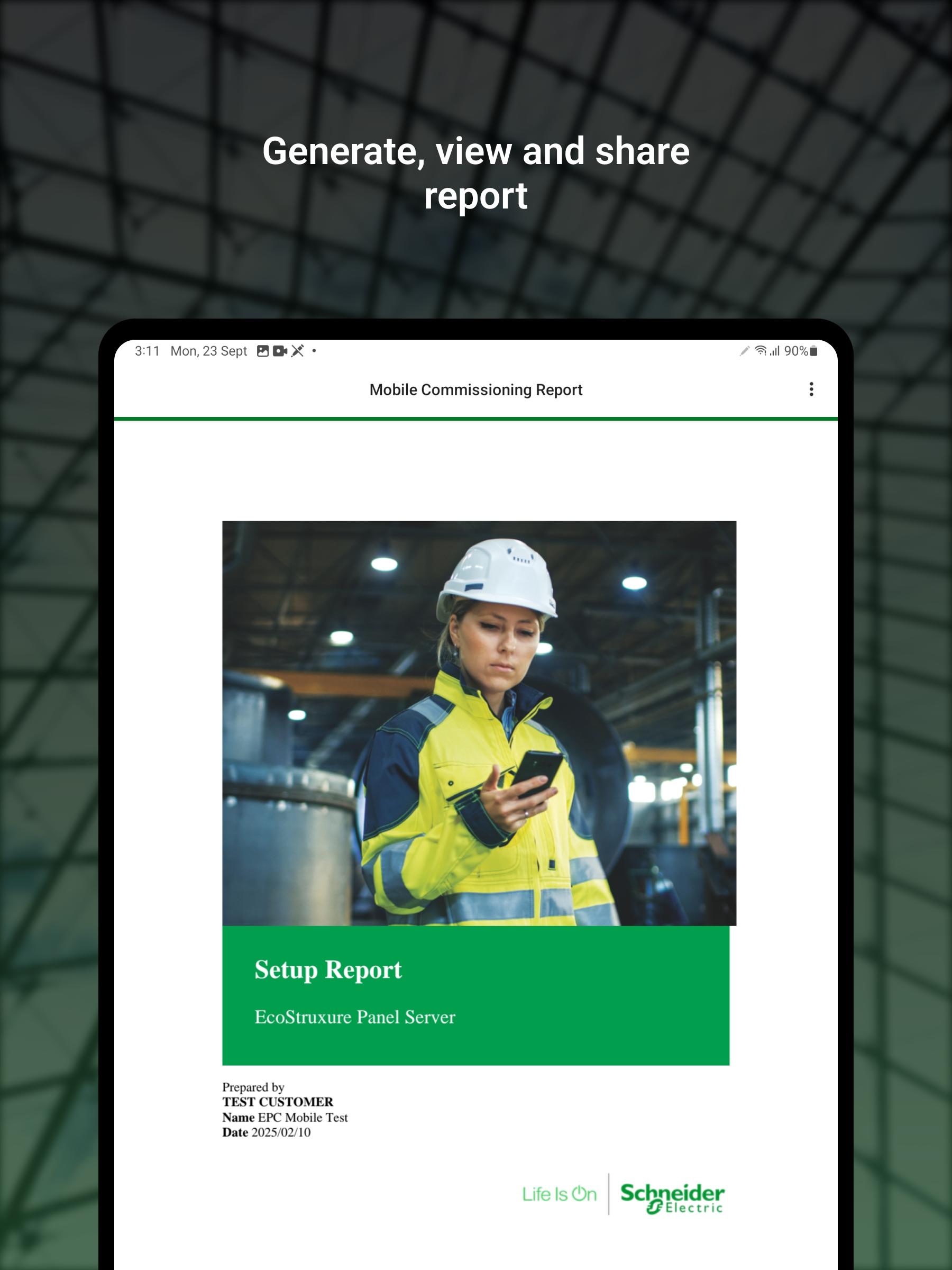The height and width of the screenshot is (1270, 952).
Task: Tap the screen recording camera icon in the status bar
Action: pyautogui.click(x=280, y=351)
